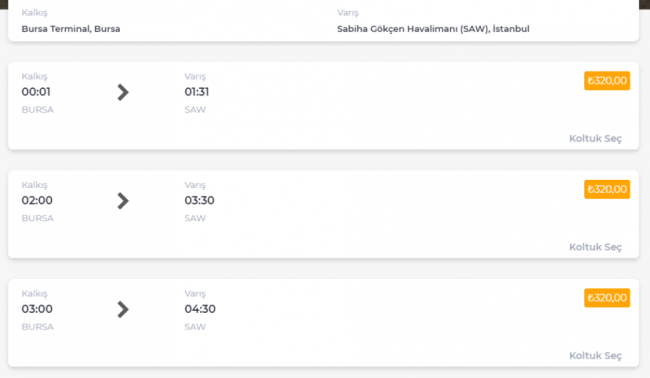This screenshot has width=650, height=378.
Task: Click the Bursa Terminal, Bursa departure field
Action: [71, 29]
